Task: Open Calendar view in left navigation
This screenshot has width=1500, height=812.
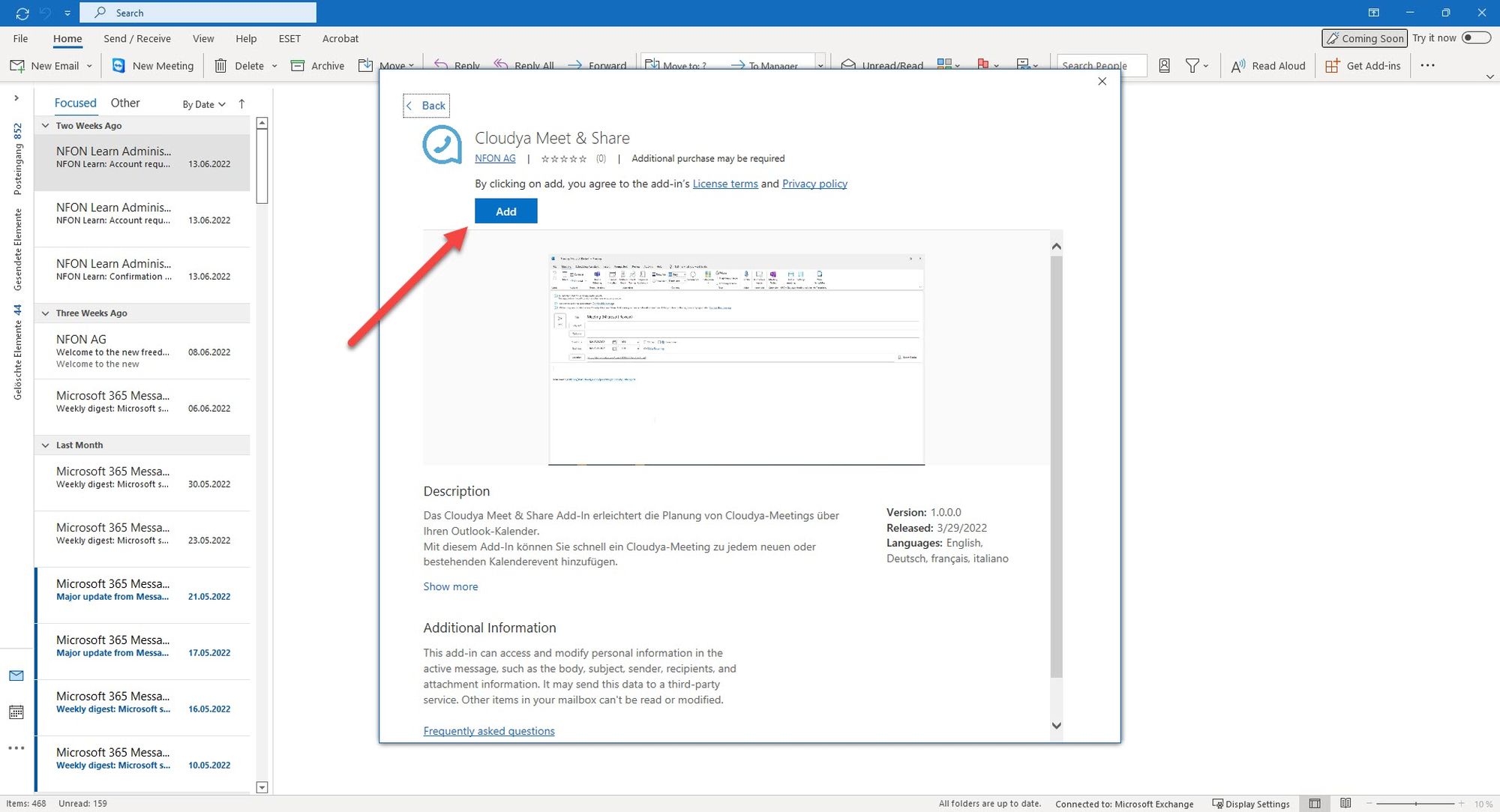Action: 16,712
